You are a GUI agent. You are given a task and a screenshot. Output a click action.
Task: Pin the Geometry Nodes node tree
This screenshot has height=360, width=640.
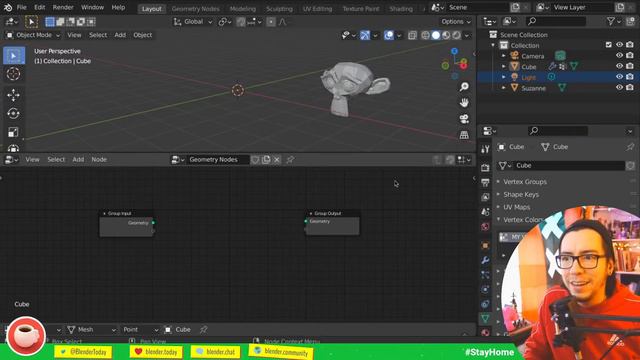click(290, 160)
